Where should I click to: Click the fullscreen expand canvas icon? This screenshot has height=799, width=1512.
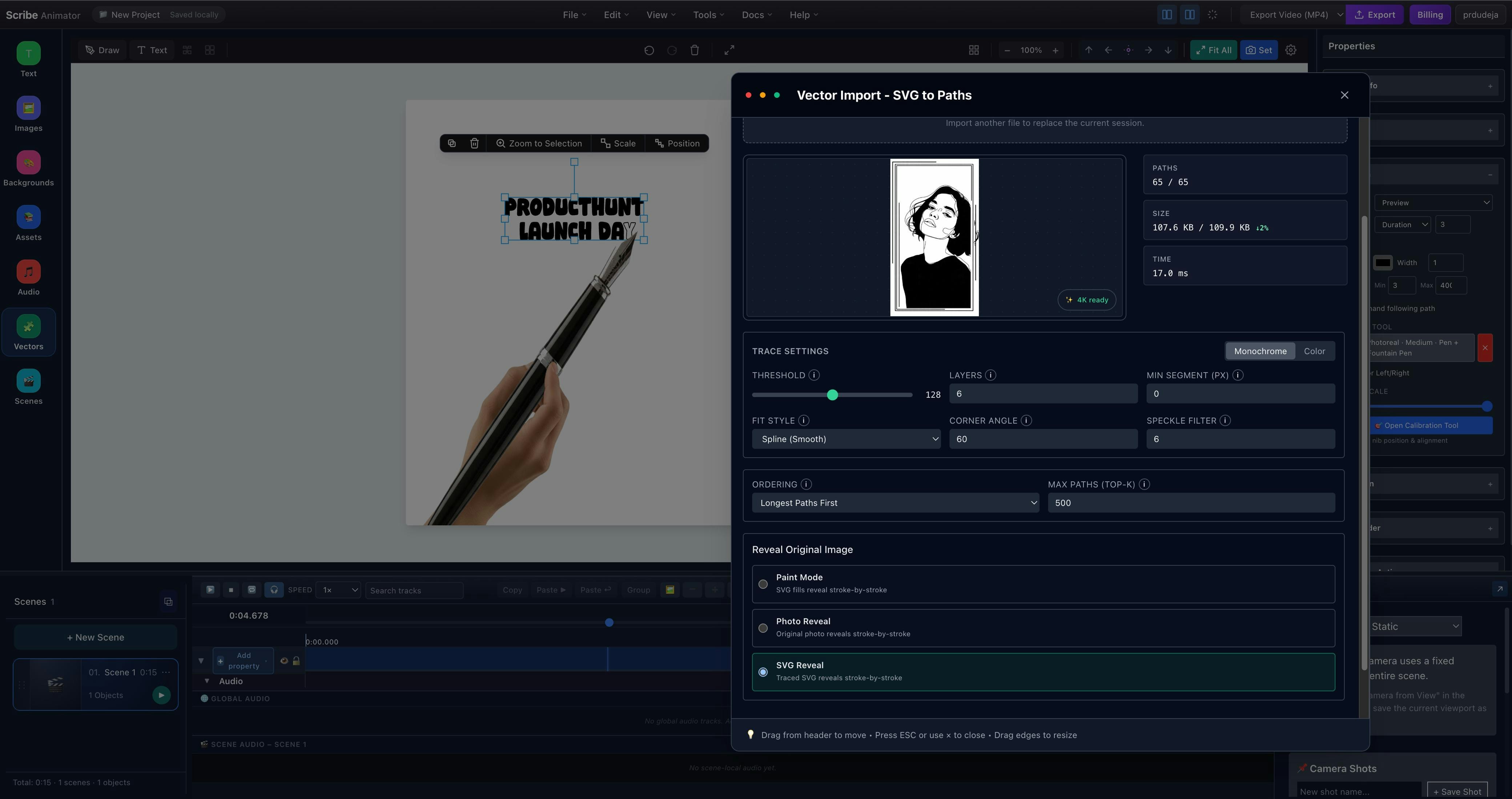(729, 51)
